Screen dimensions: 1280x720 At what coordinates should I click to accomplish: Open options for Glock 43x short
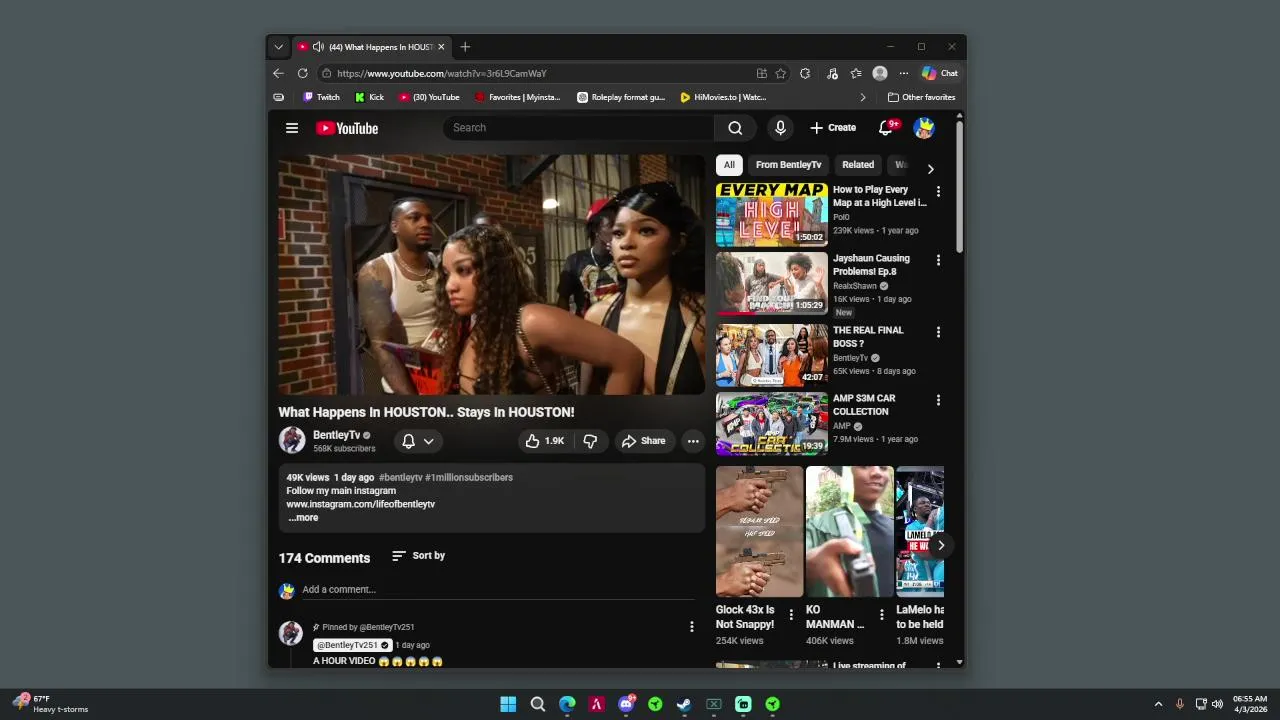pos(791,615)
